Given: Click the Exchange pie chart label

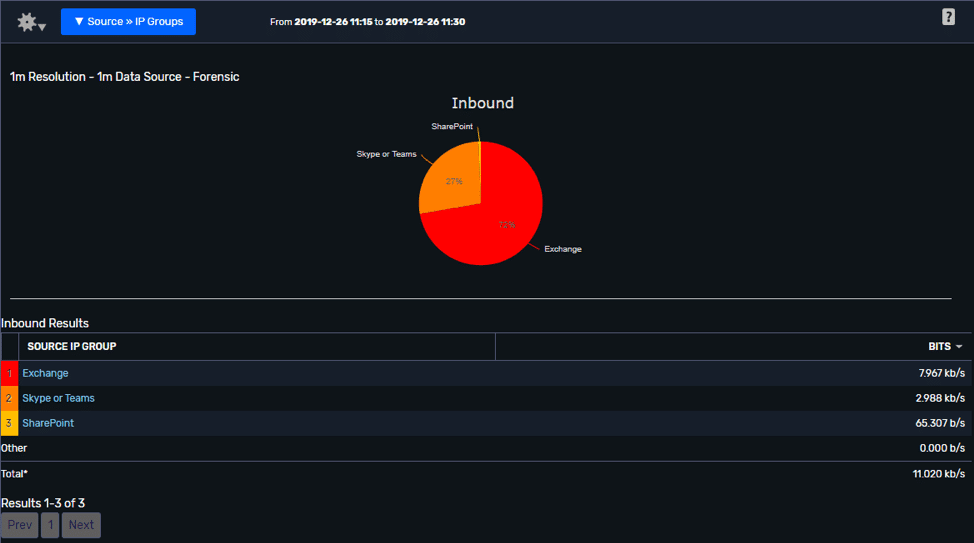Looking at the screenshot, I should [x=563, y=249].
